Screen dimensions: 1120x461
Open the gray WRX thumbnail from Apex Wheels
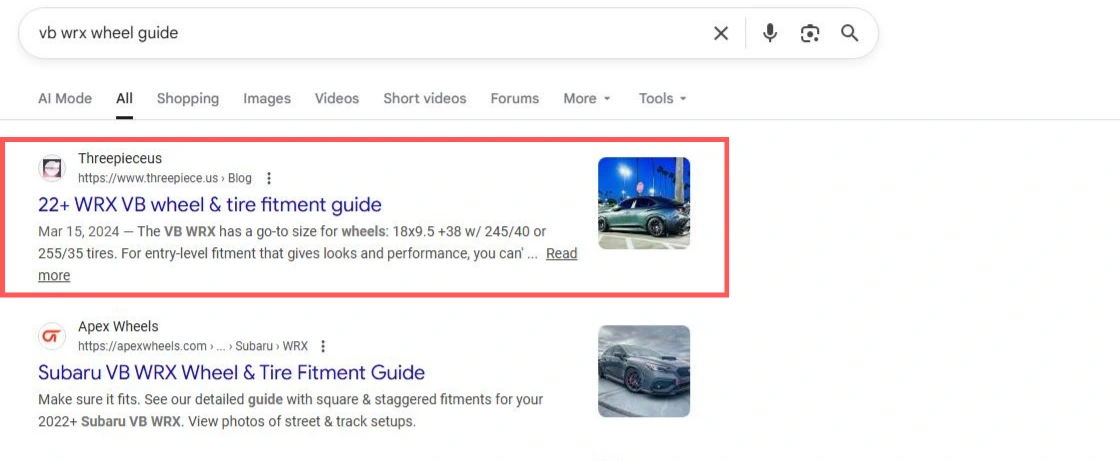coord(644,371)
